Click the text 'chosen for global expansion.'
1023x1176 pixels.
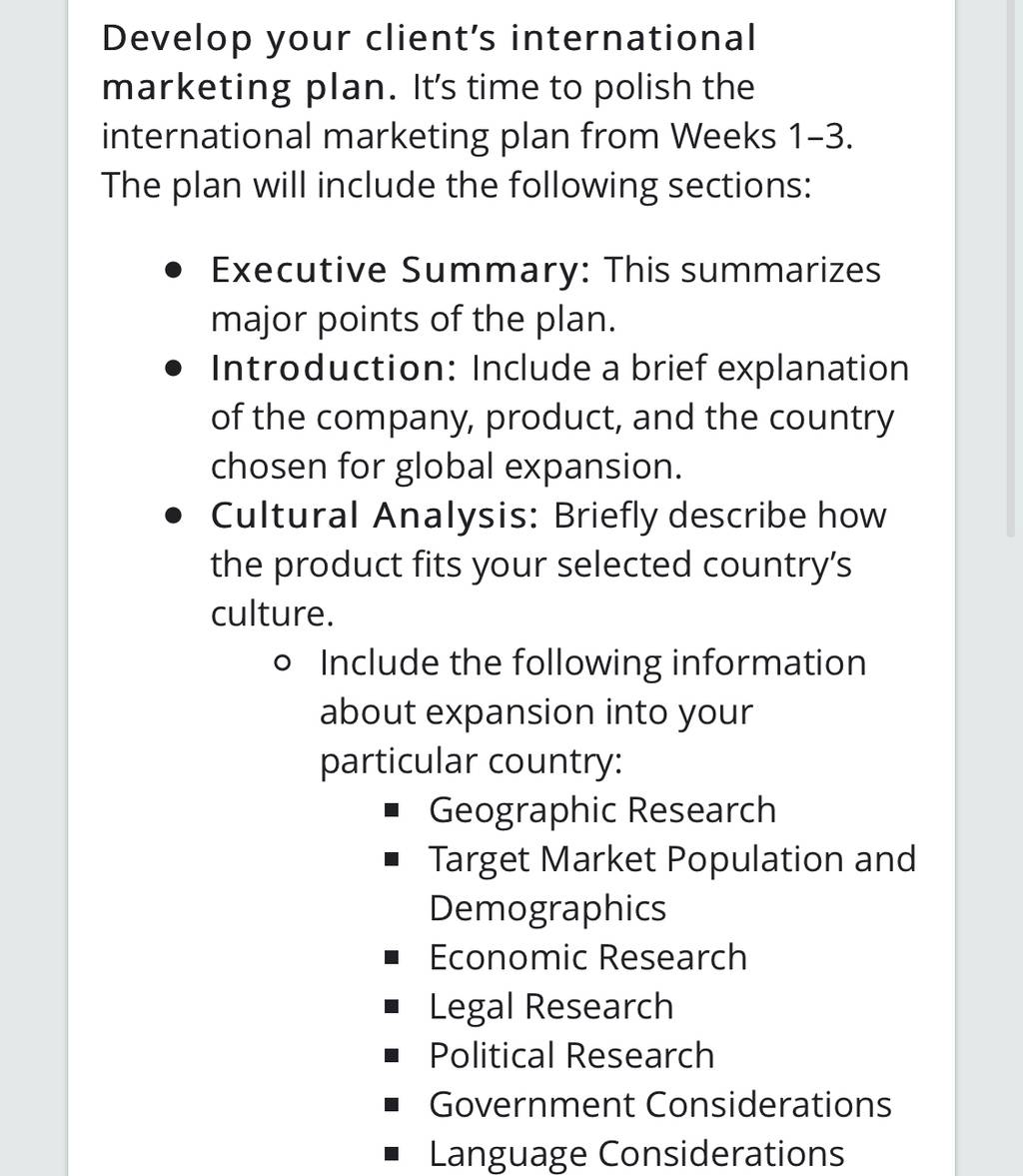click(x=447, y=467)
